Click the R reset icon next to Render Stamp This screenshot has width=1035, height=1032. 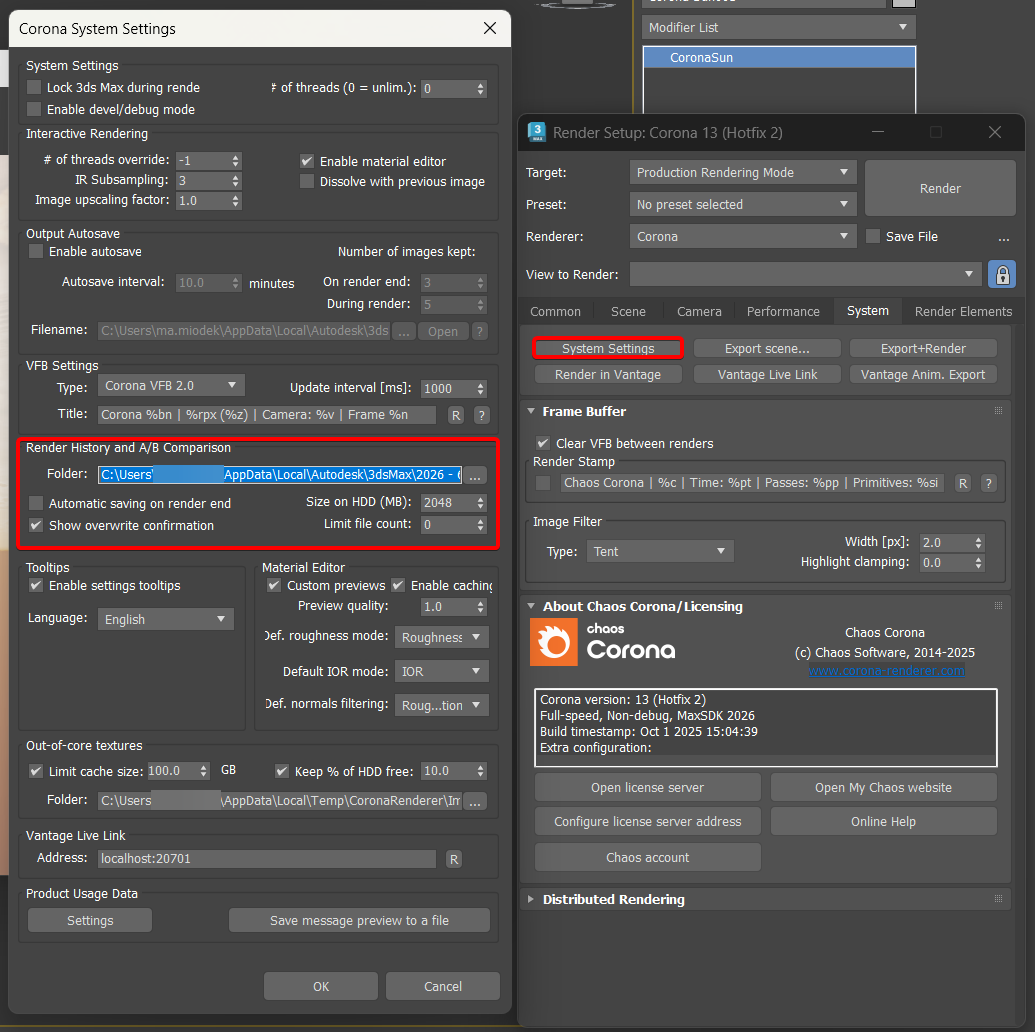coord(962,482)
